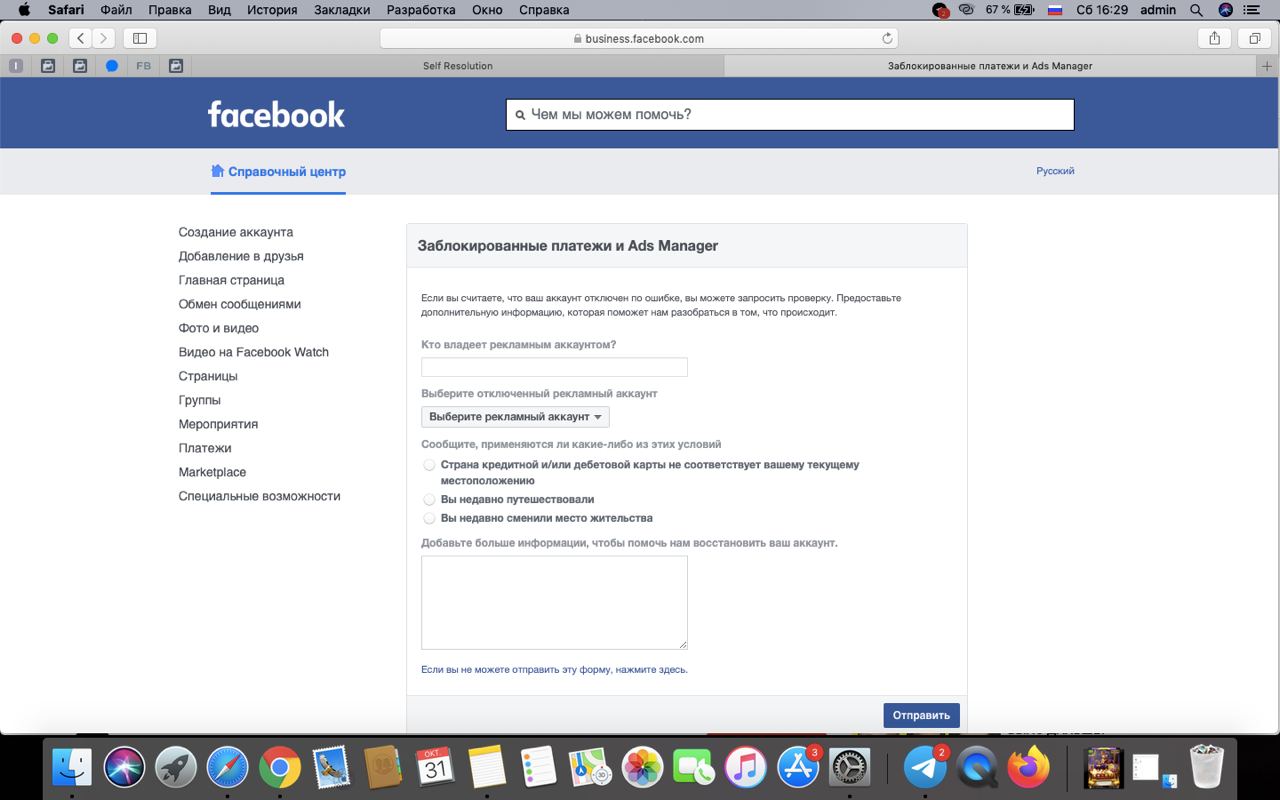Open Reminders app in dock
The width and height of the screenshot is (1280, 800).
click(x=539, y=768)
